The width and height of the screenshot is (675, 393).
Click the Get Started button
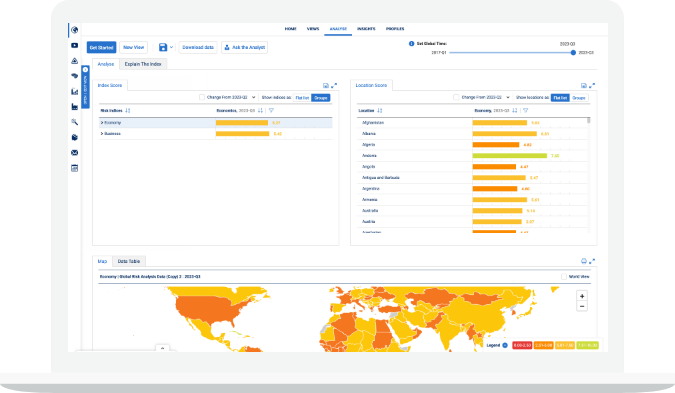(x=102, y=47)
